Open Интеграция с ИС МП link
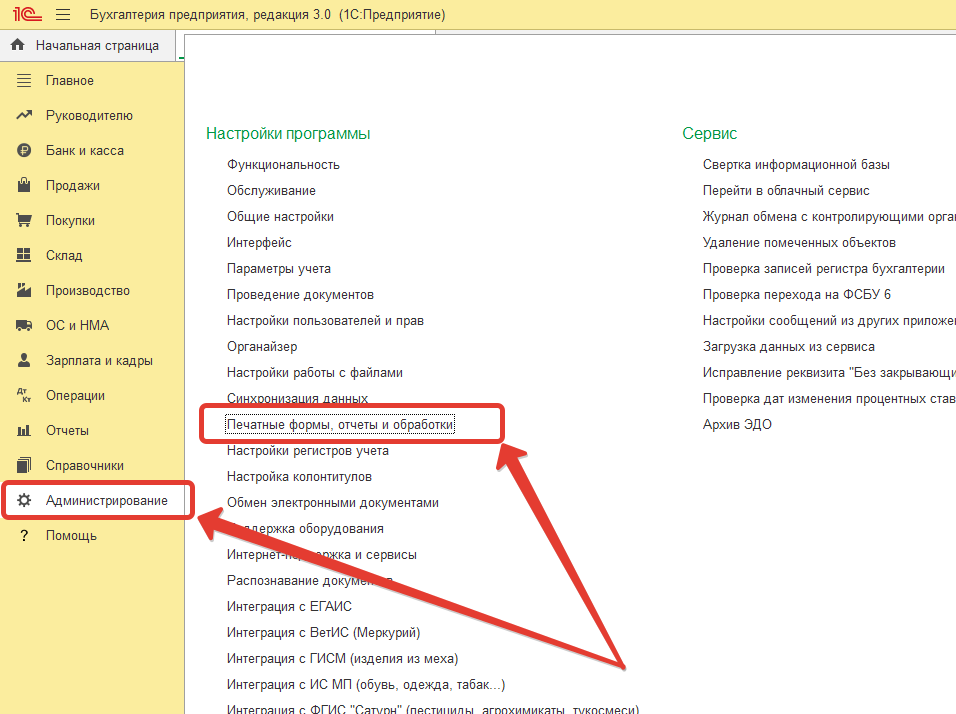The image size is (956, 714). pyautogui.click(x=366, y=685)
